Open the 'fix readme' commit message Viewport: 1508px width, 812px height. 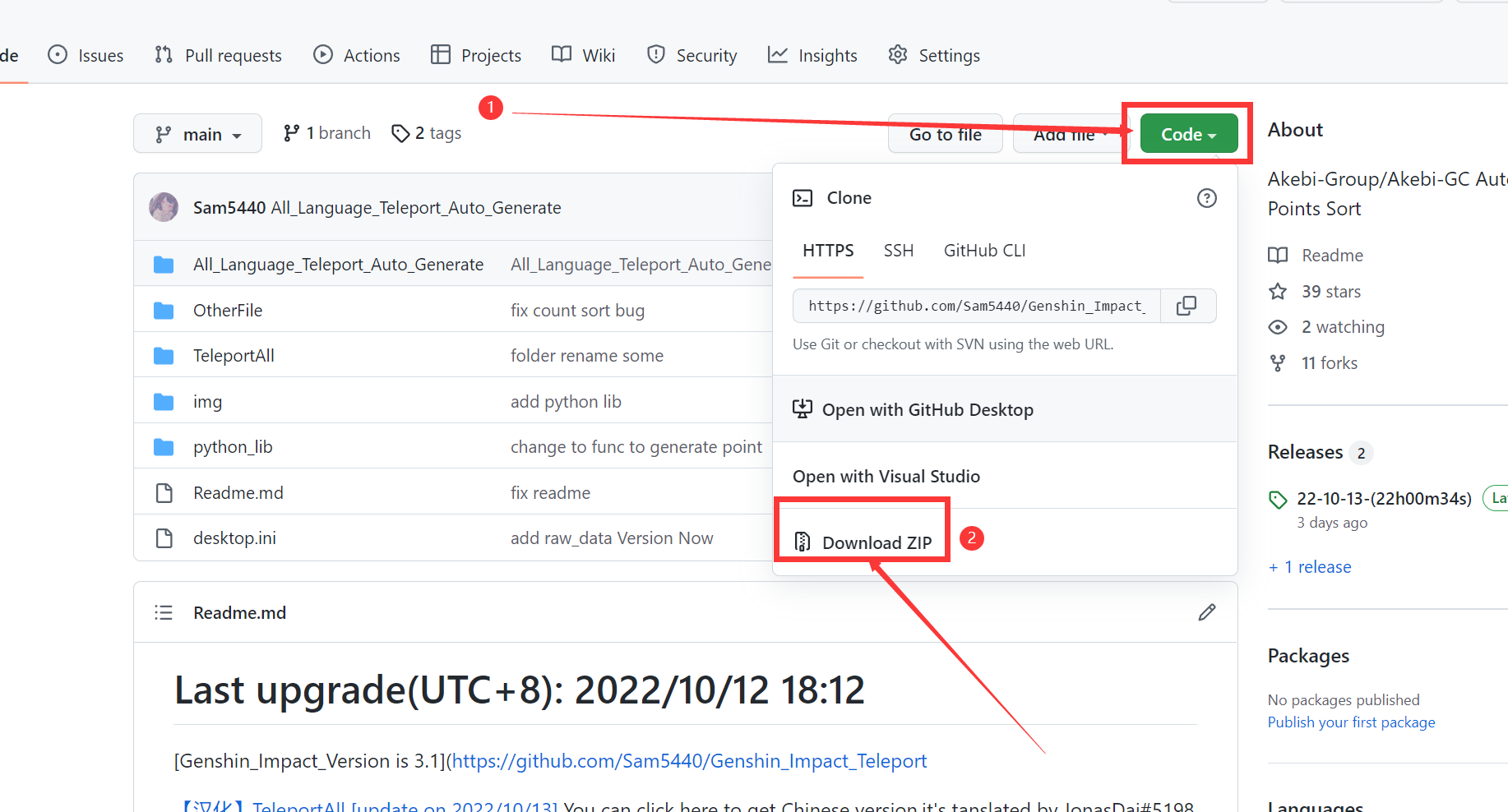(550, 493)
